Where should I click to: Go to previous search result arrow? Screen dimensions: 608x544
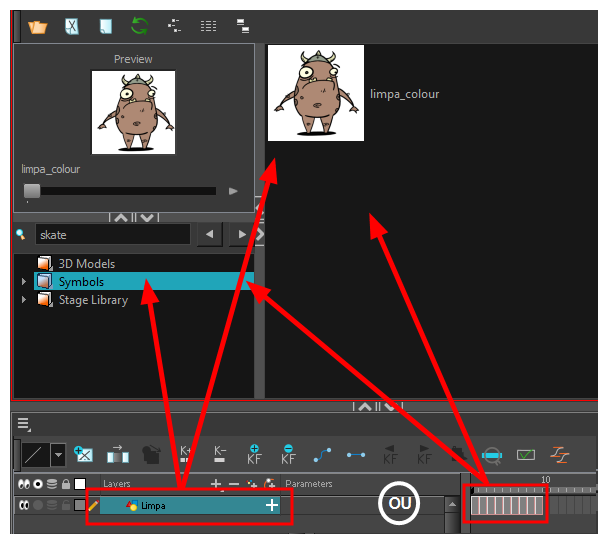point(210,234)
